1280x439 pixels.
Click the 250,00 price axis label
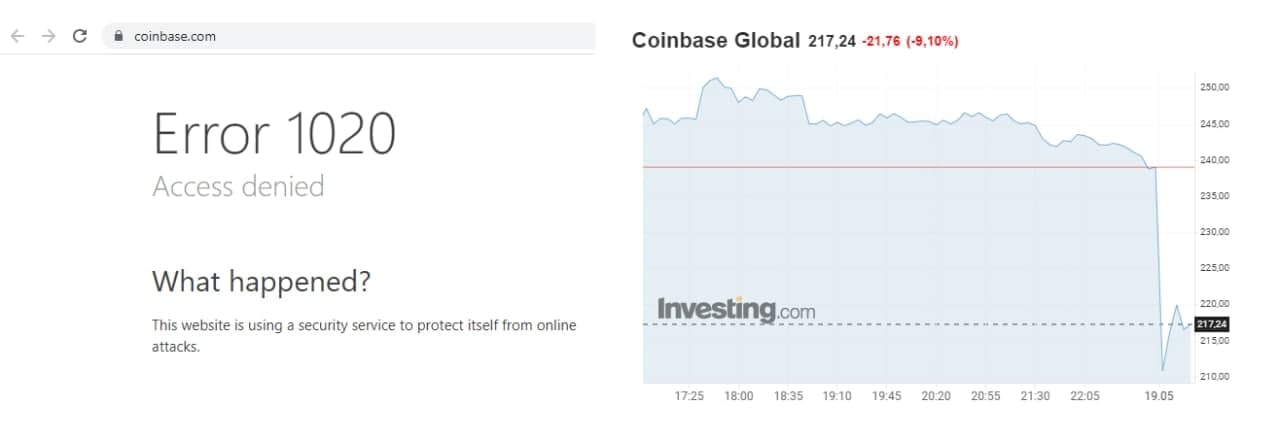(1213, 88)
